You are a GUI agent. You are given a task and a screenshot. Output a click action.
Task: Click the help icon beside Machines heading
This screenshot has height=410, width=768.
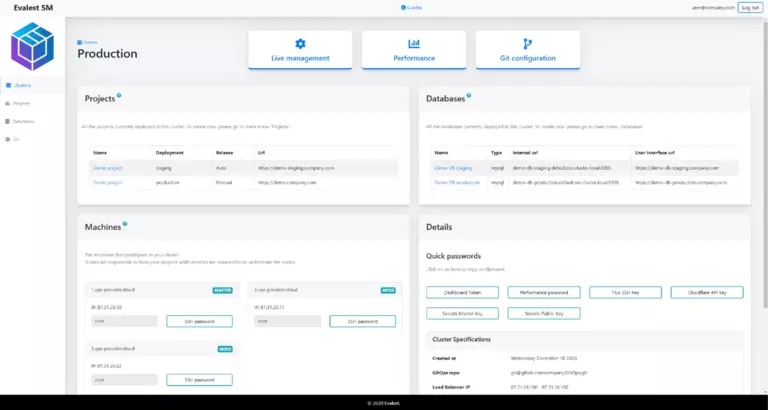[125, 224]
